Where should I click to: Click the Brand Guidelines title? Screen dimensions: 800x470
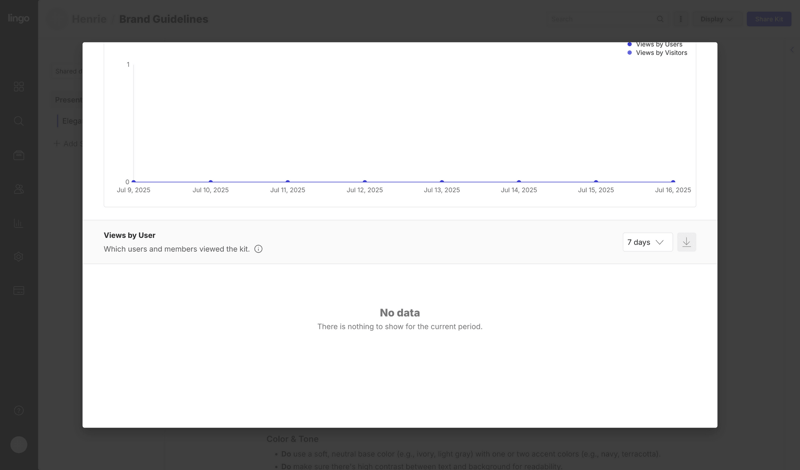pos(164,19)
